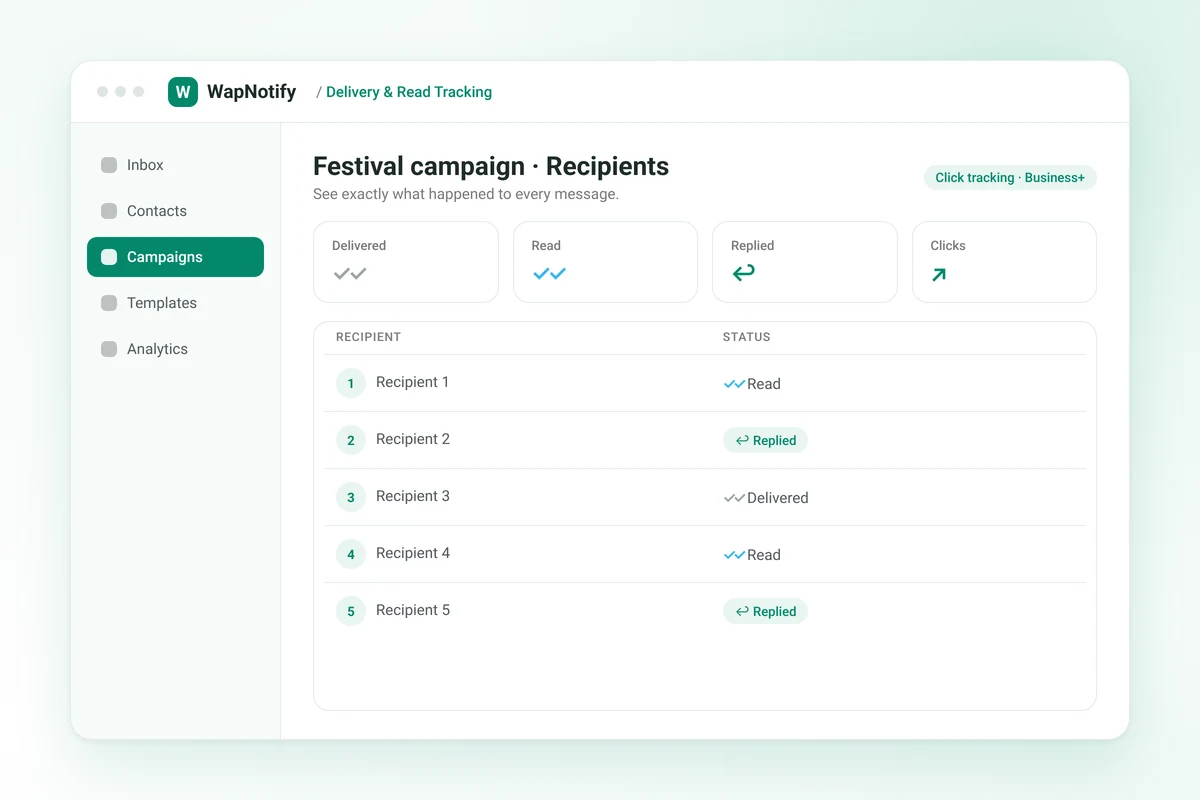Image resolution: width=1200 pixels, height=800 pixels.
Task: Click the Templates square icon
Action: [109, 303]
